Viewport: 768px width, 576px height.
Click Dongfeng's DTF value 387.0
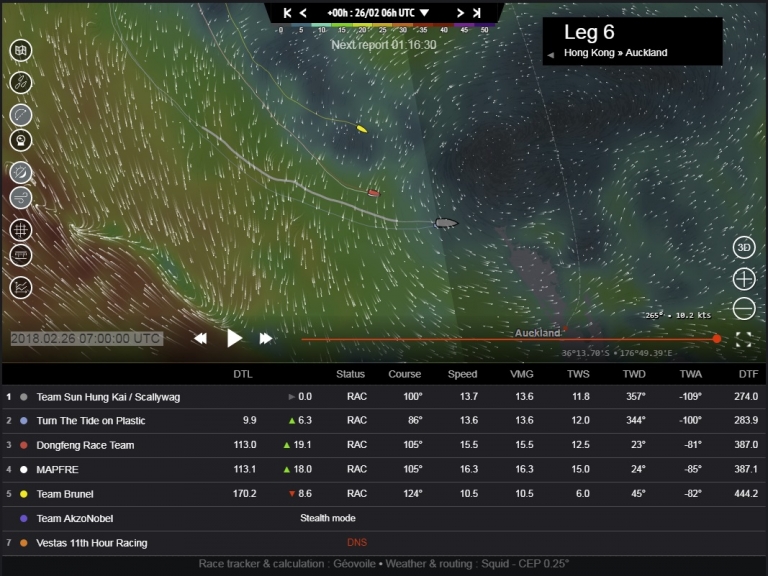click(x=745, y=445)
